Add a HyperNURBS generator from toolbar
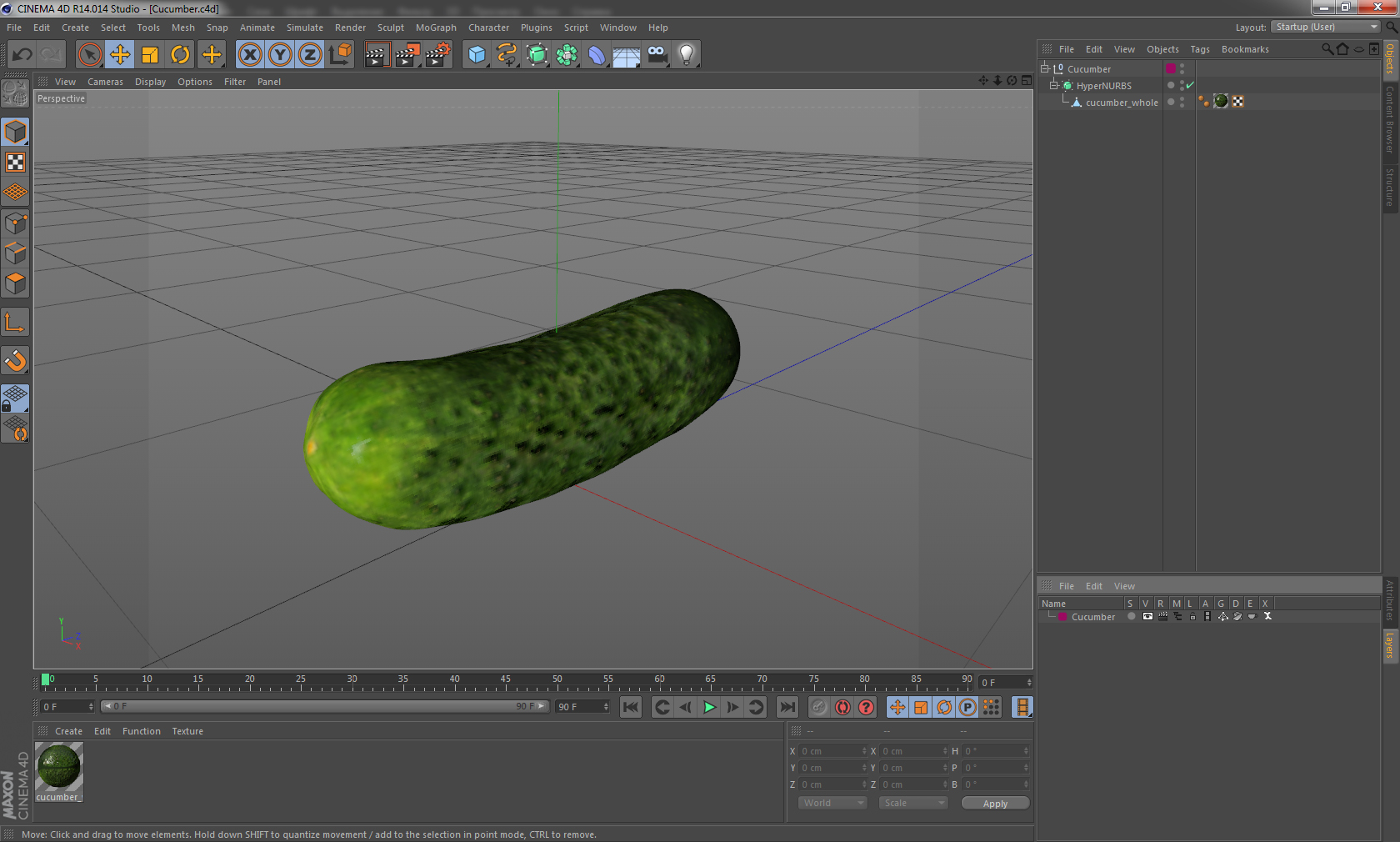1400x842 pixels. tap(537, 55)
